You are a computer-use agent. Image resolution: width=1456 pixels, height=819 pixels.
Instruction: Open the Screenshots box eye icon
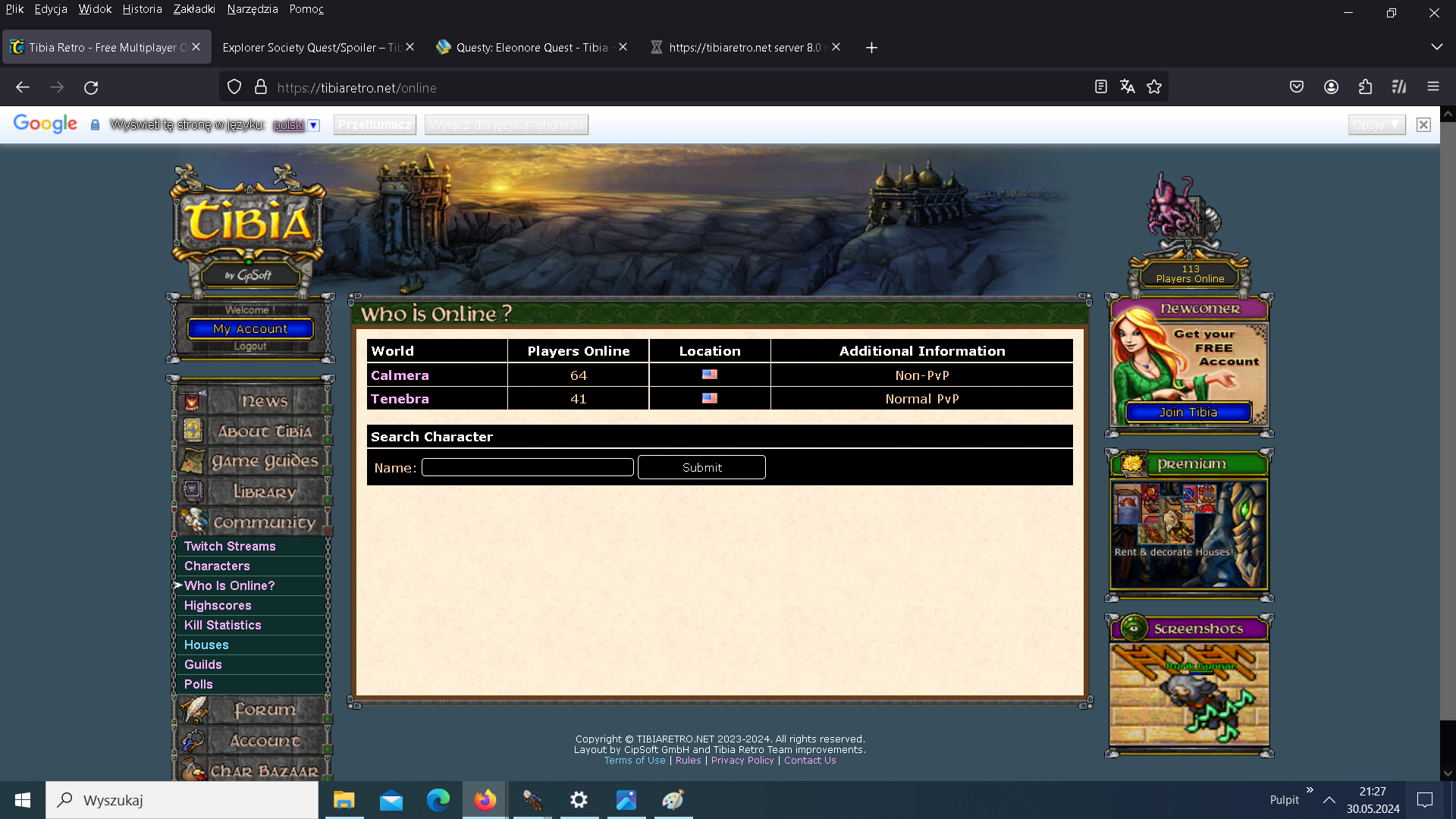[1134, 628]
